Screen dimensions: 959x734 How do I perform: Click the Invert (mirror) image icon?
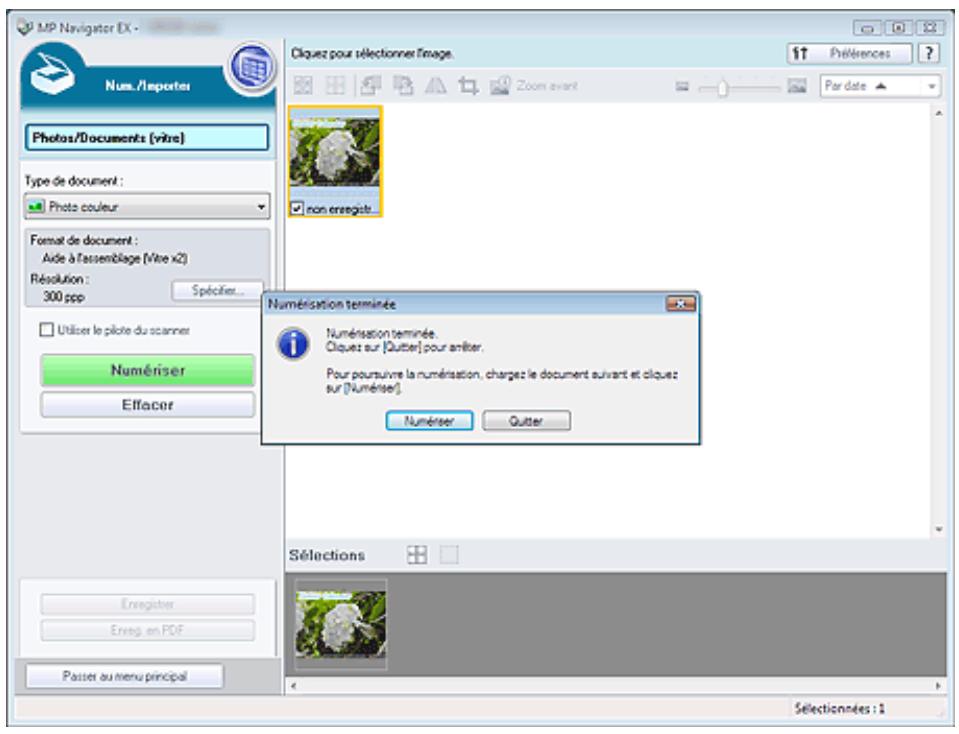pyautogui.click(x=435, y=86)
